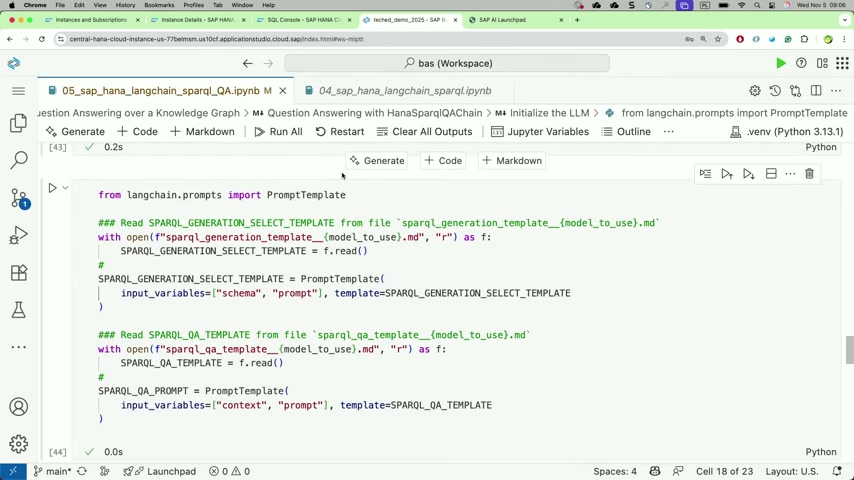Change indentation Spaces: 4
The width and height of the screenshot is (854, 480).
(615, 471)
